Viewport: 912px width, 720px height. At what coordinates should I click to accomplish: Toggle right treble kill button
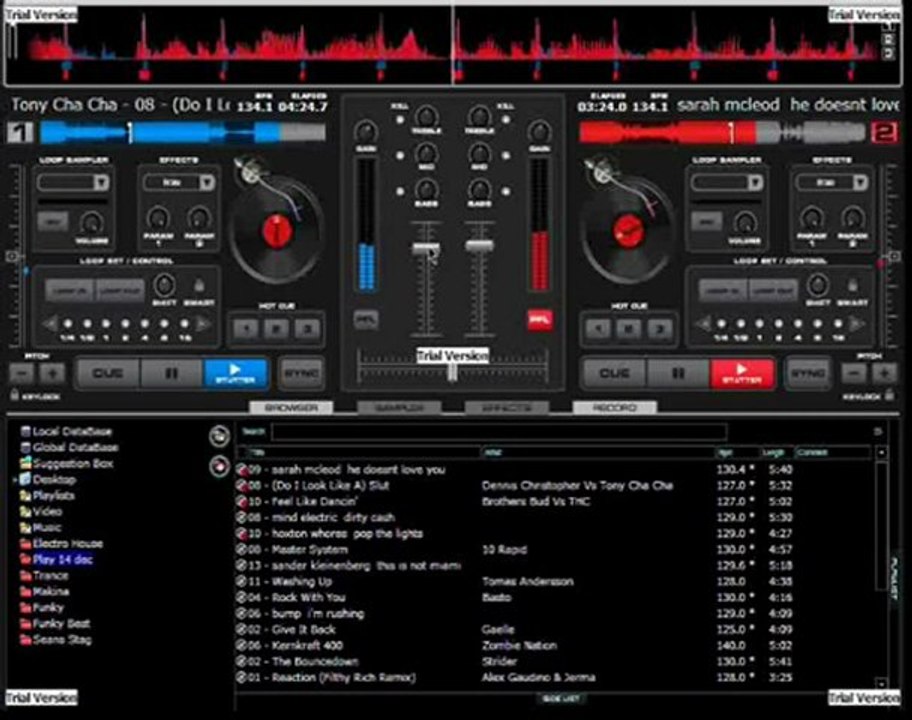(505, 120)
